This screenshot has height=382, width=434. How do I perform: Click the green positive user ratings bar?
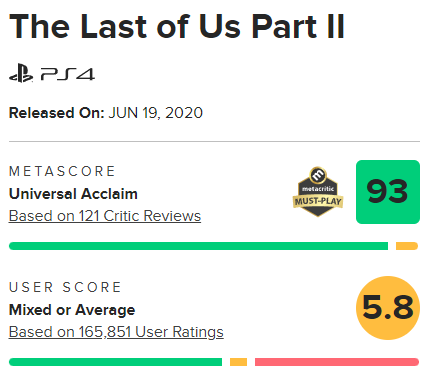(x=115, y=362)
